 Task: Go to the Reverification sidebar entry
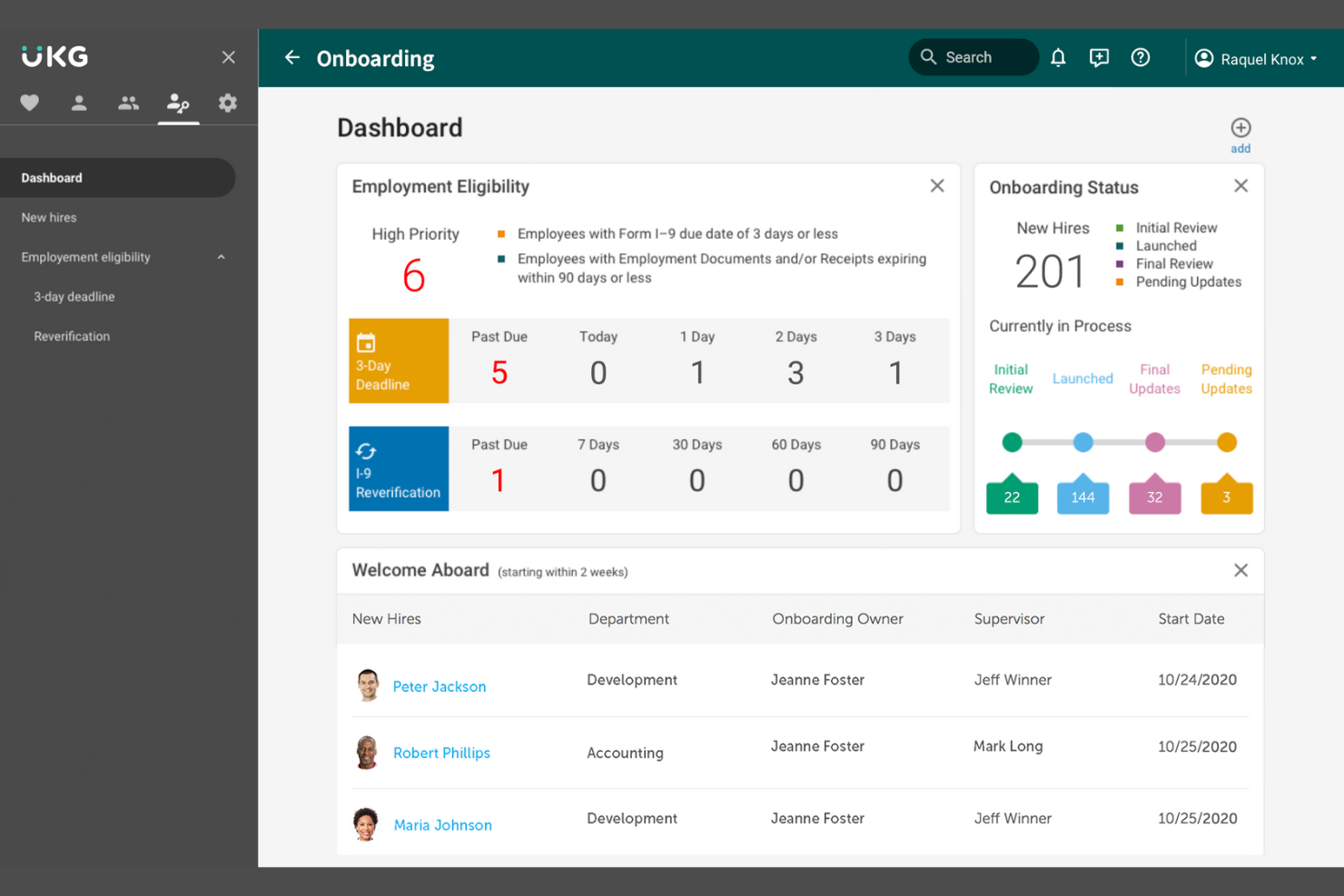[x=72, y=336]
